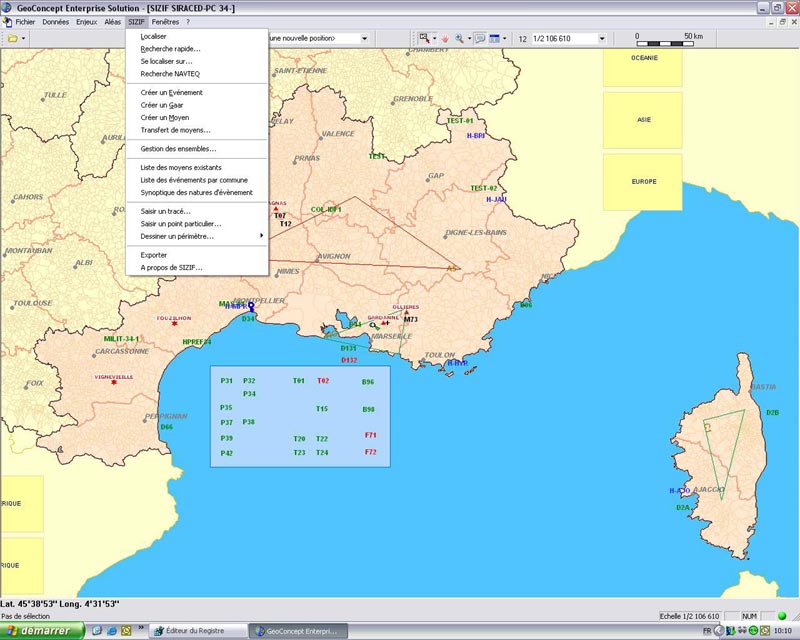
Task: Choose Créer un Gaar
Action: (197, 105)
